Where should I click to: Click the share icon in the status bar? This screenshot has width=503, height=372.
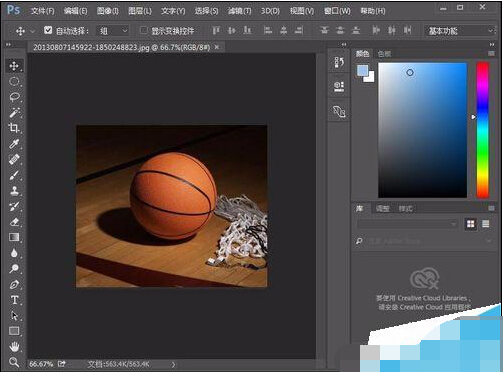(x=62, y=364)
